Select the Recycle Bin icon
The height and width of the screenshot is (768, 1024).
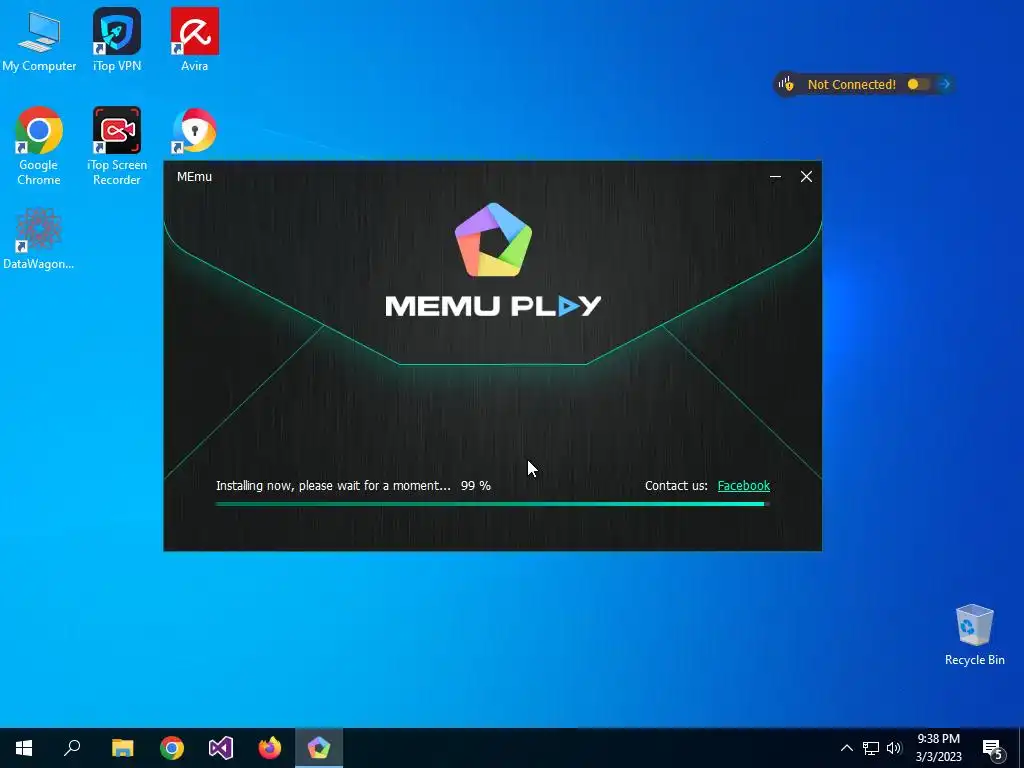(x=974, y=635)
